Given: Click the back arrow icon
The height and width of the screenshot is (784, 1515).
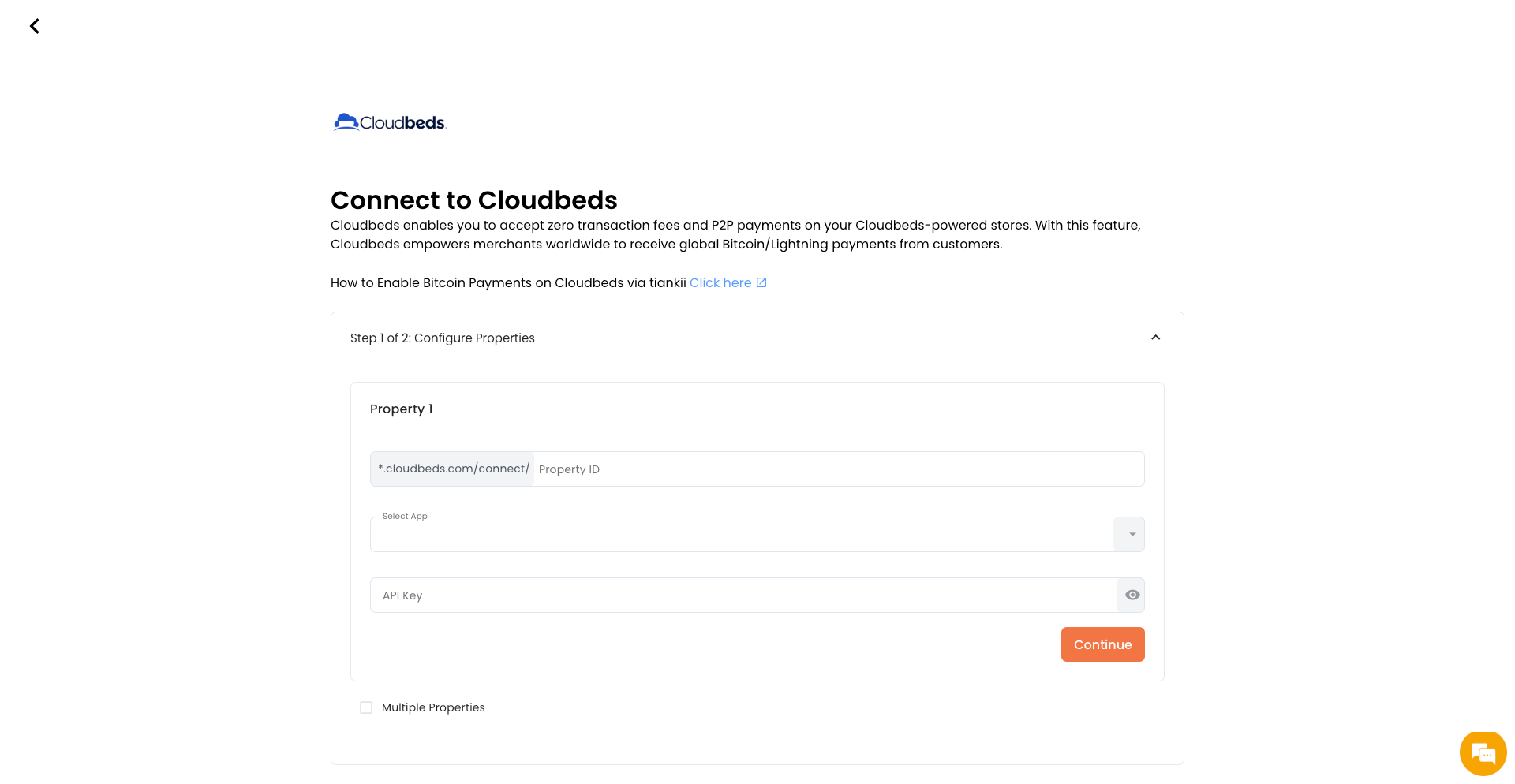Looking at the screenshot, I should click(x=35, y=27).
